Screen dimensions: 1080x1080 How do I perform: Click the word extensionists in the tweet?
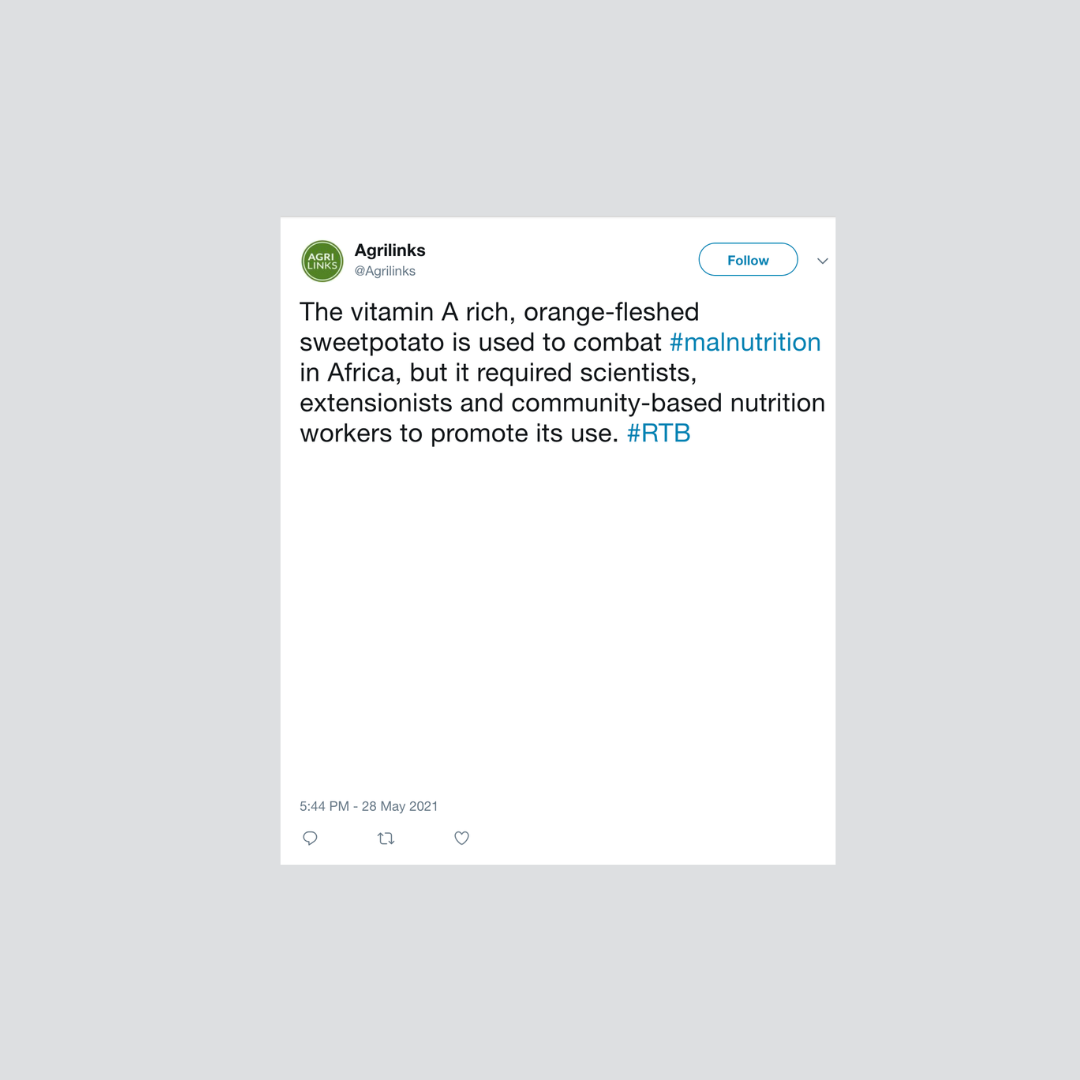coord(376,403)
